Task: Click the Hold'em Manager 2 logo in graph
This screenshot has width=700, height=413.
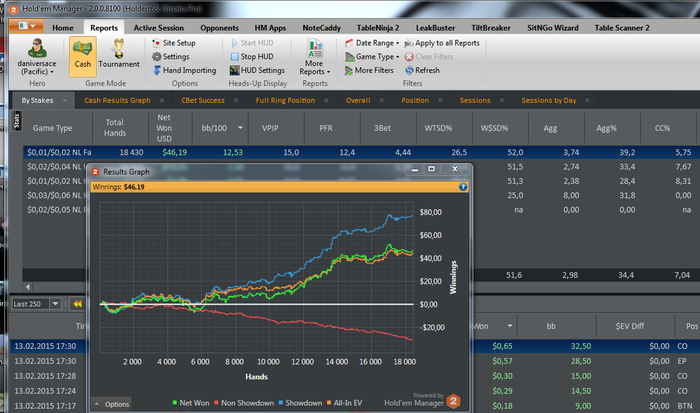Action: point(453,401)
